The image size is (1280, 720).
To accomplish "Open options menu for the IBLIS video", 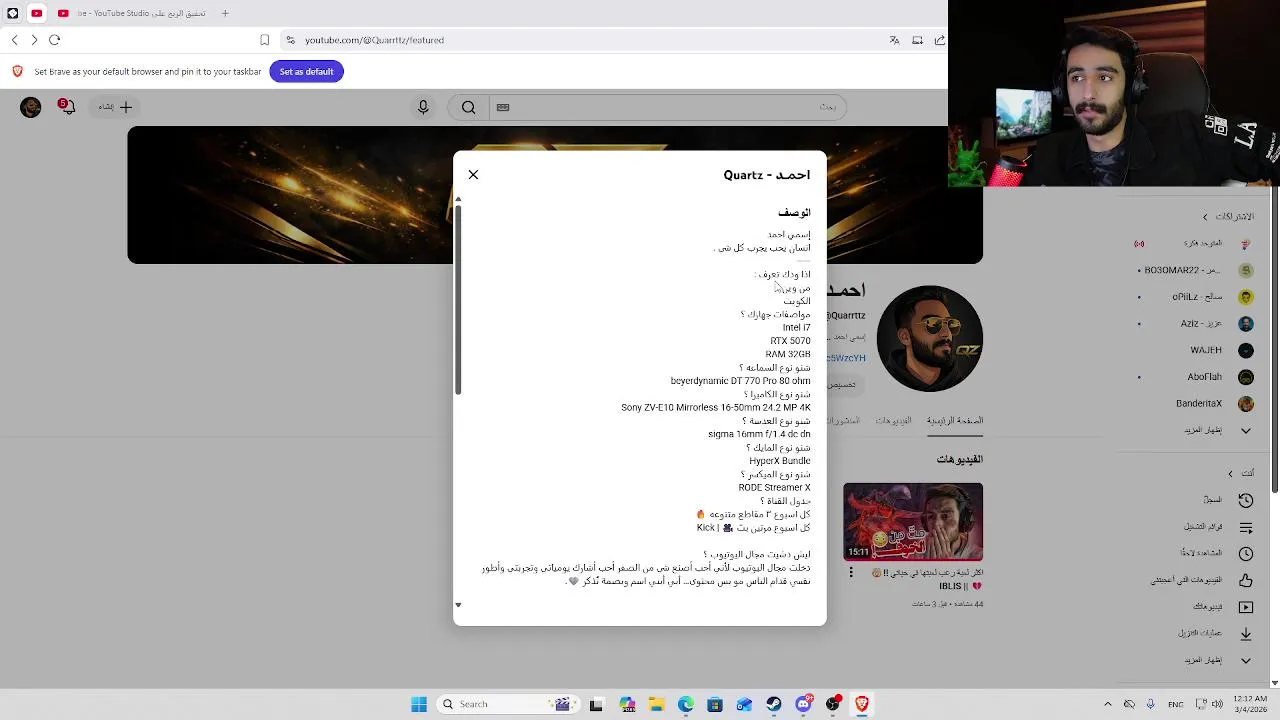I will pyautogui.click(x=851, y=573).
